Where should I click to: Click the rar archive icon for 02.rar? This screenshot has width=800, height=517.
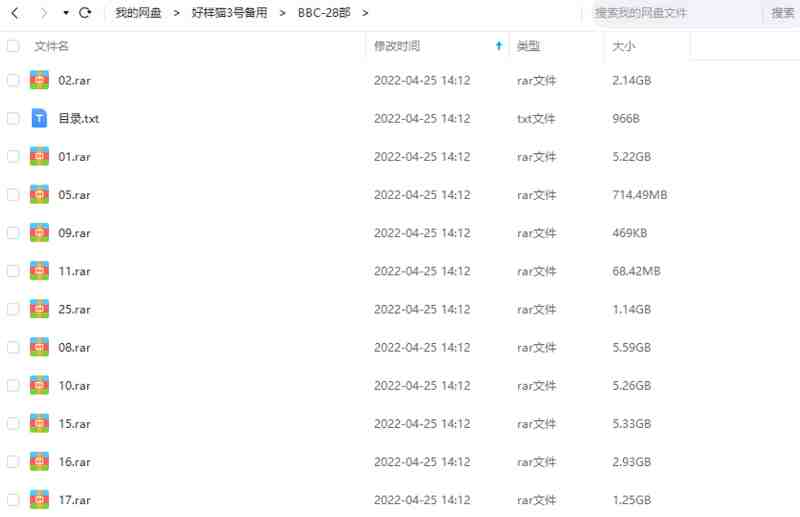pos(39,80)
